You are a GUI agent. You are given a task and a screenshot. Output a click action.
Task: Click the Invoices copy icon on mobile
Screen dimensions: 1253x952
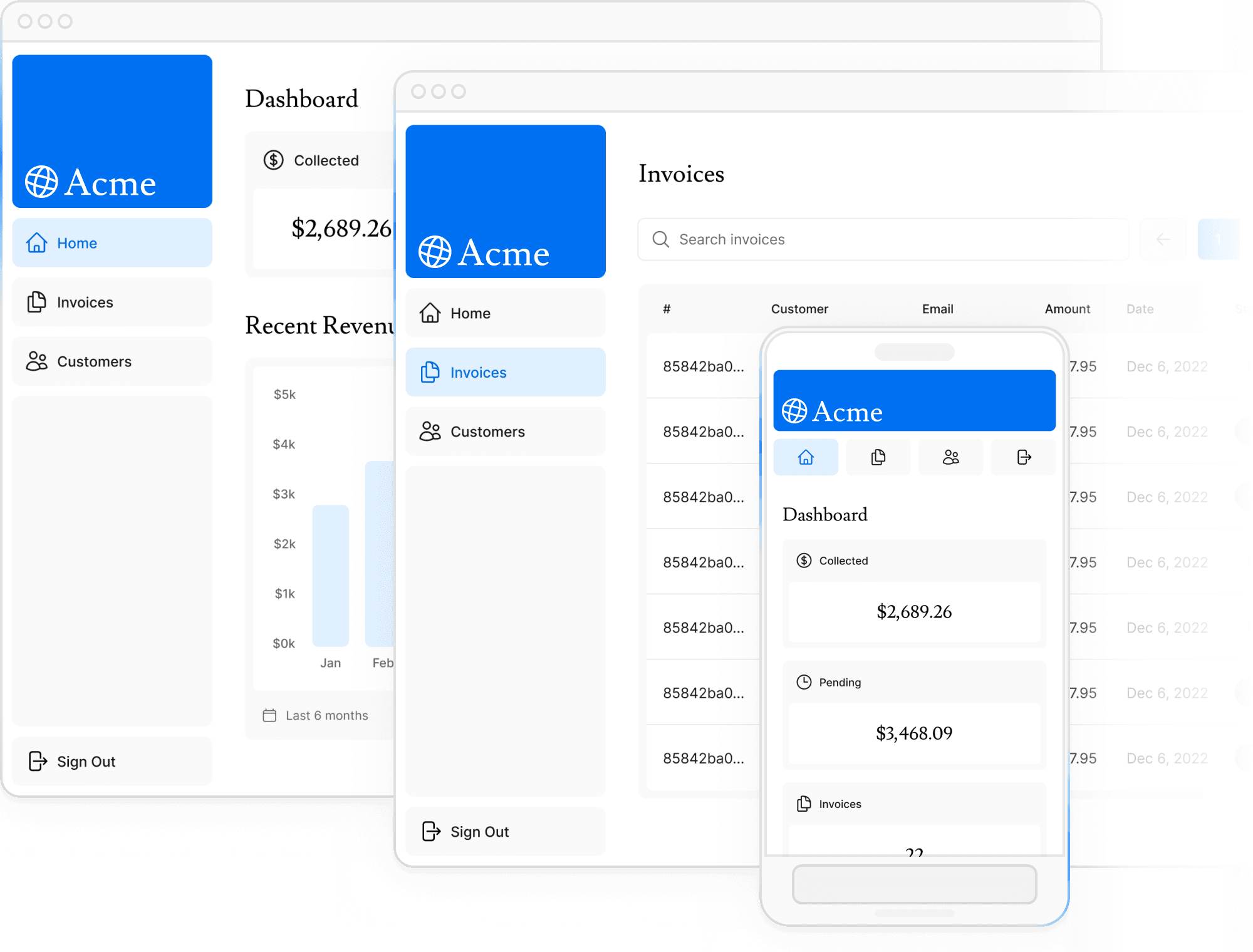coord(878,458)
